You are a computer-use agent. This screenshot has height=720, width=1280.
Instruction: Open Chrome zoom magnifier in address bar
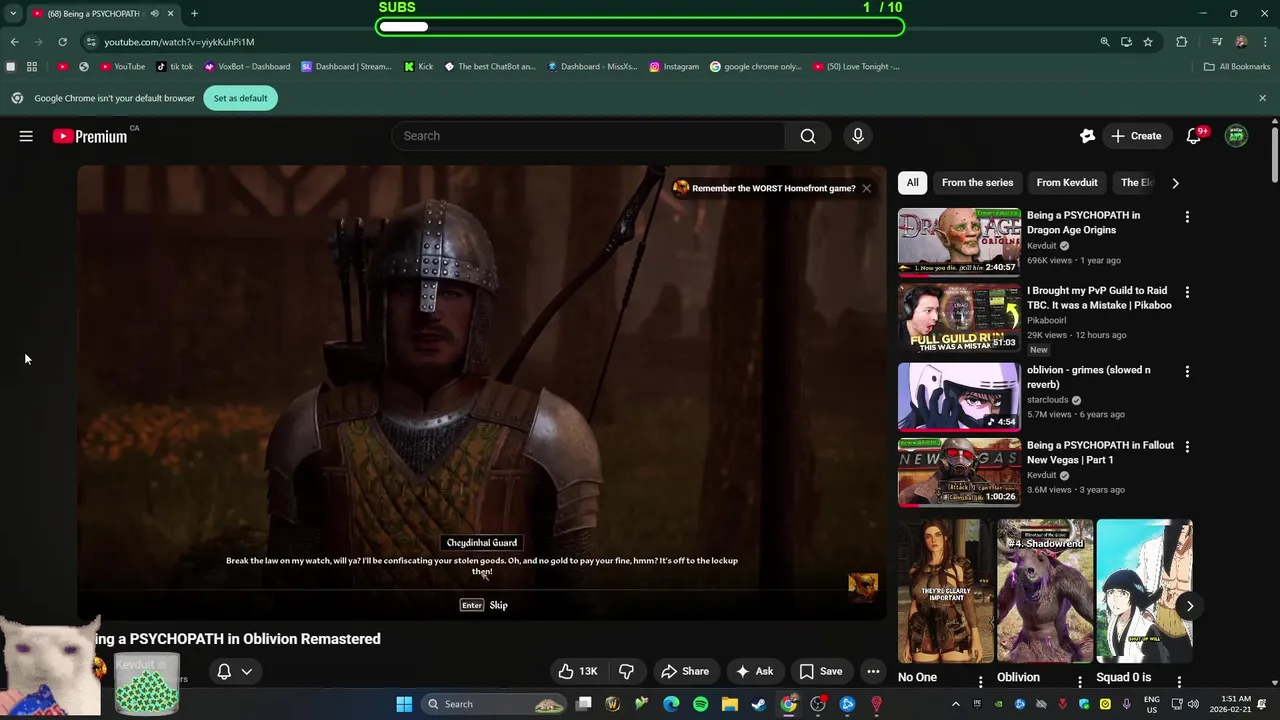point(1105,42)
